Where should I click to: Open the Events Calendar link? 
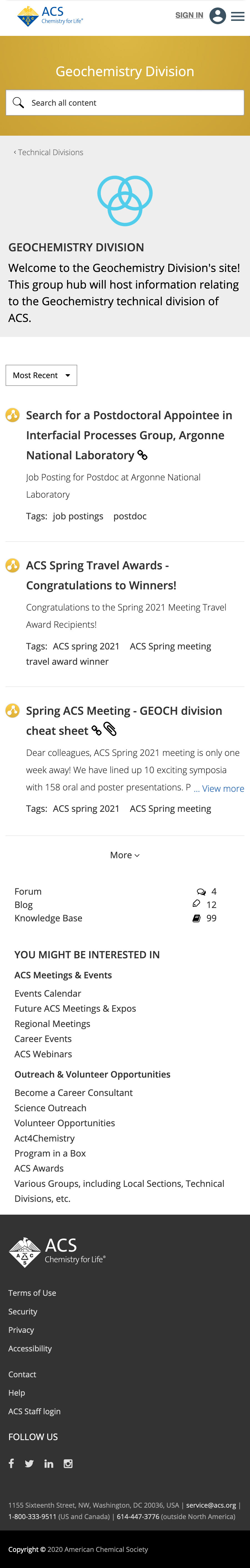47,993
